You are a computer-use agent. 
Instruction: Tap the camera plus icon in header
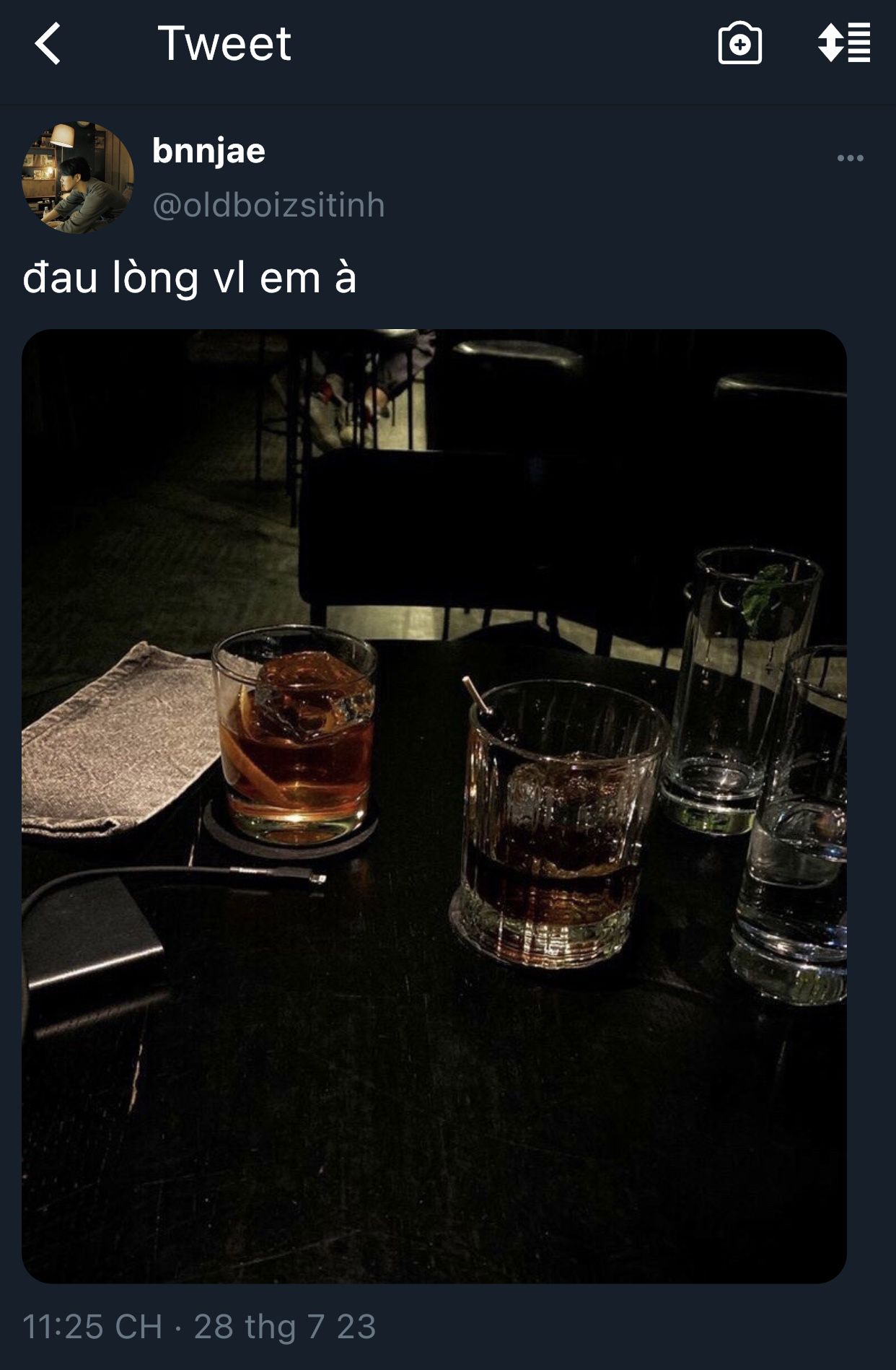(x=739, y=43)
